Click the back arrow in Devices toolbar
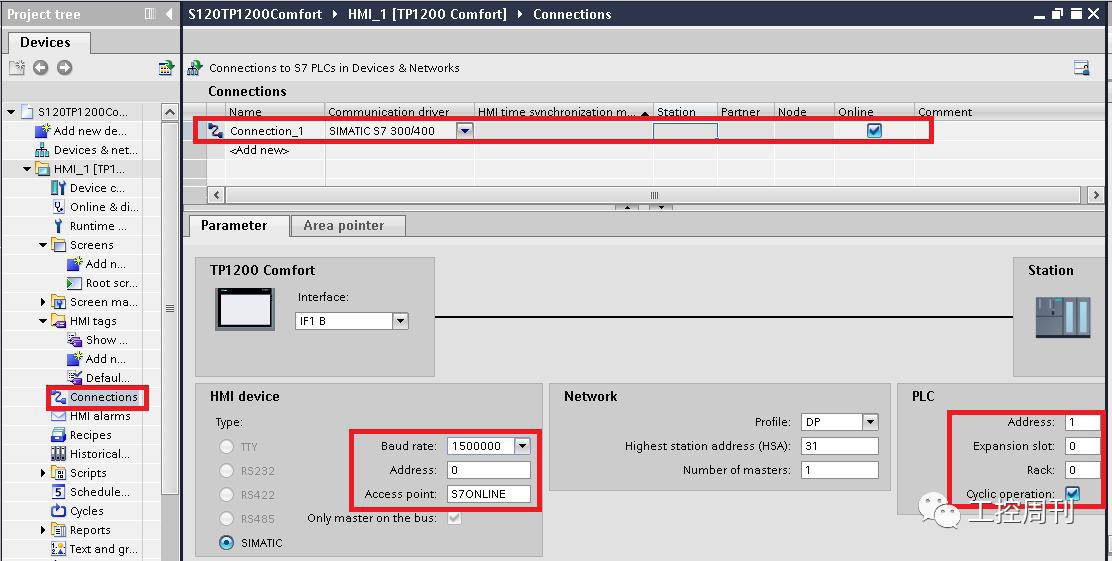Viewport: 1112px width, 561px height. pyautogui.click(x=40, y=68)
